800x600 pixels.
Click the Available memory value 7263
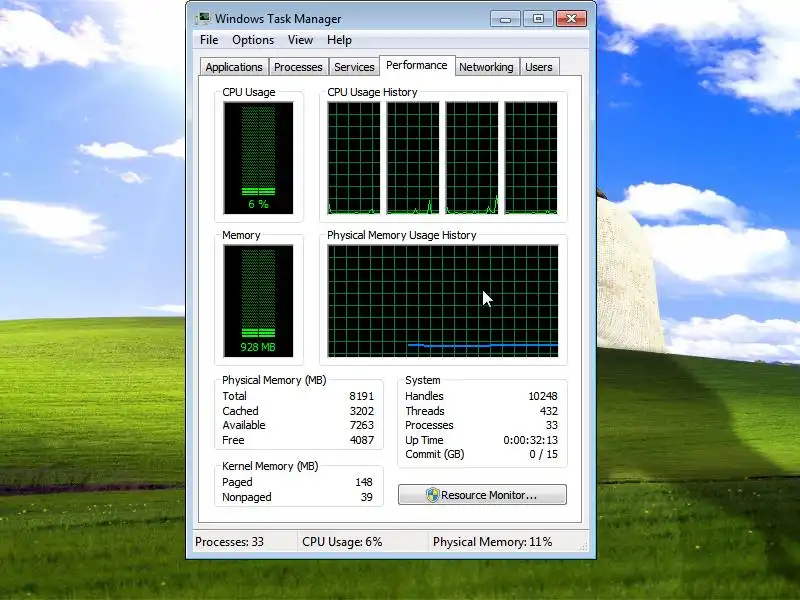click(362, 425)
